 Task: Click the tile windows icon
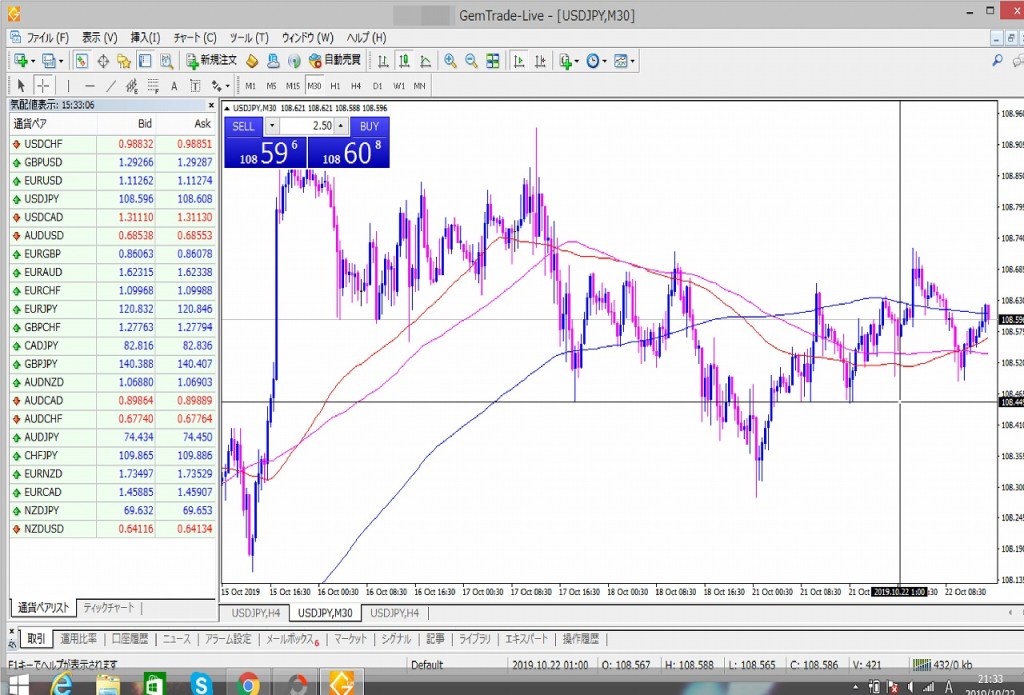point(493,61)
